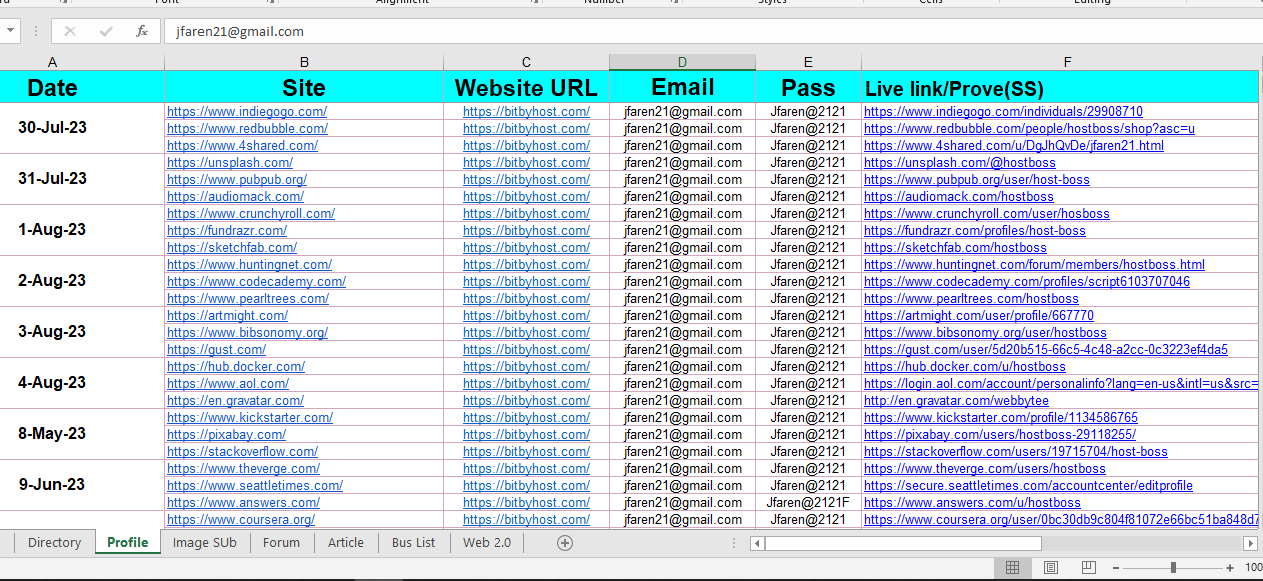Select column D header
Screen dimensions: 1263x581
click(682, 62)
